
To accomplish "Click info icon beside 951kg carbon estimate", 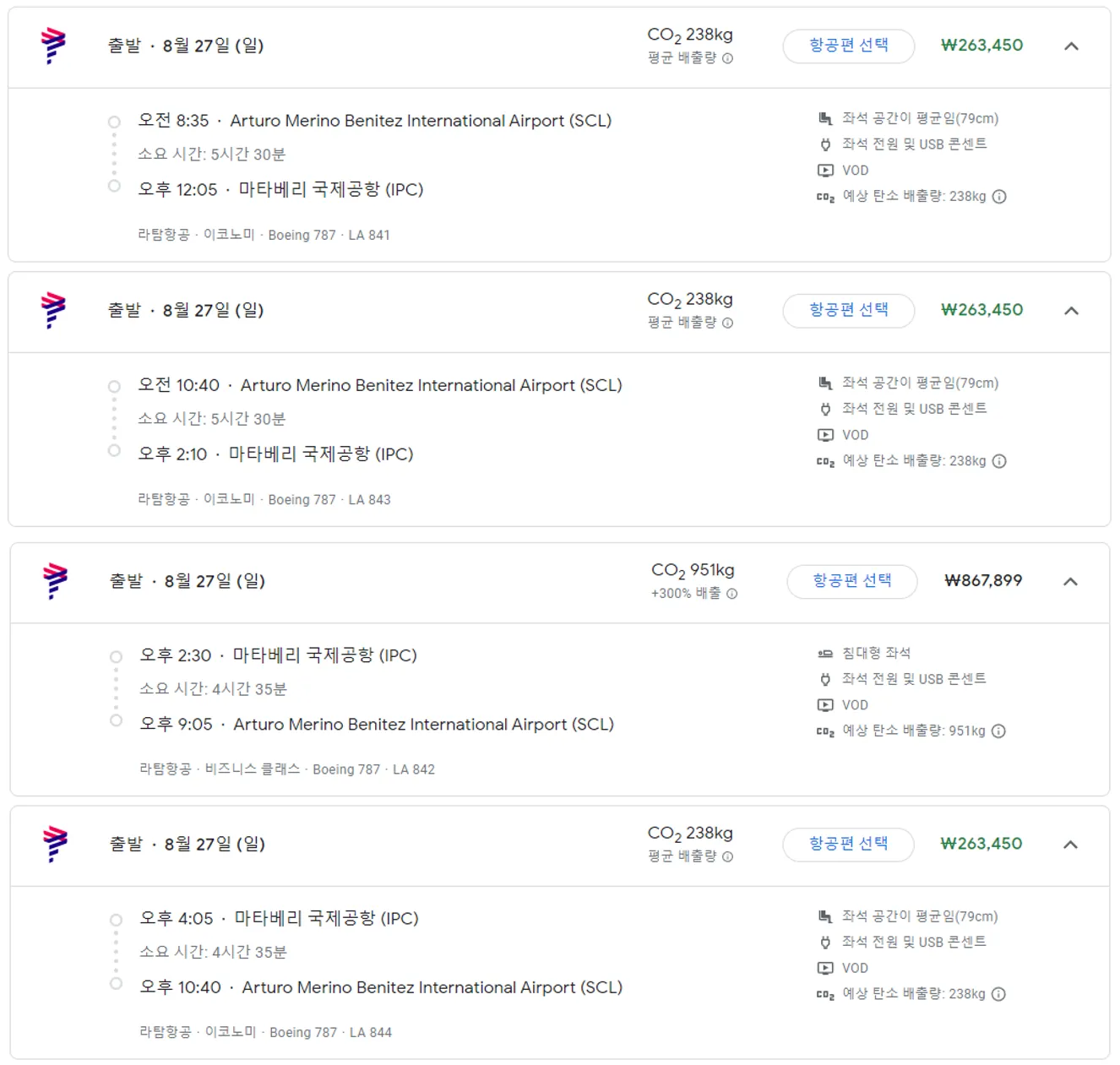I will [998, 731].
